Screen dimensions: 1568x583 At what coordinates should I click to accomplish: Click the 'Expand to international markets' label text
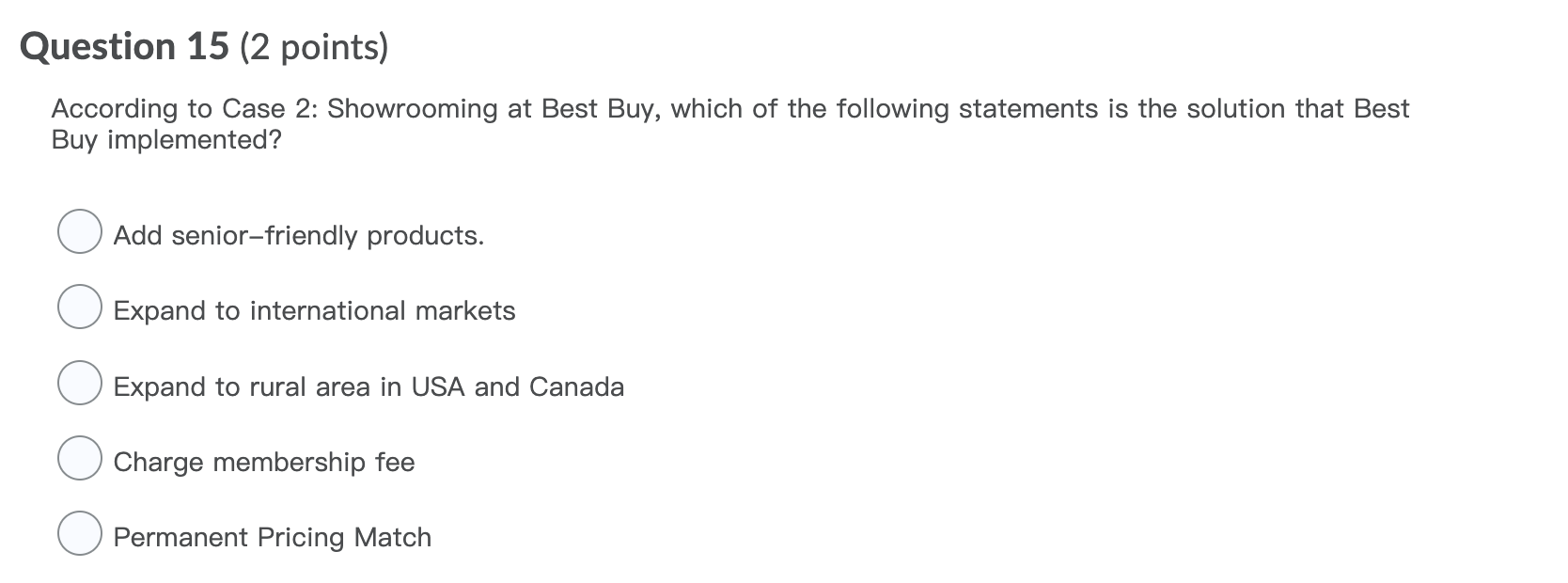click(314, 310)
